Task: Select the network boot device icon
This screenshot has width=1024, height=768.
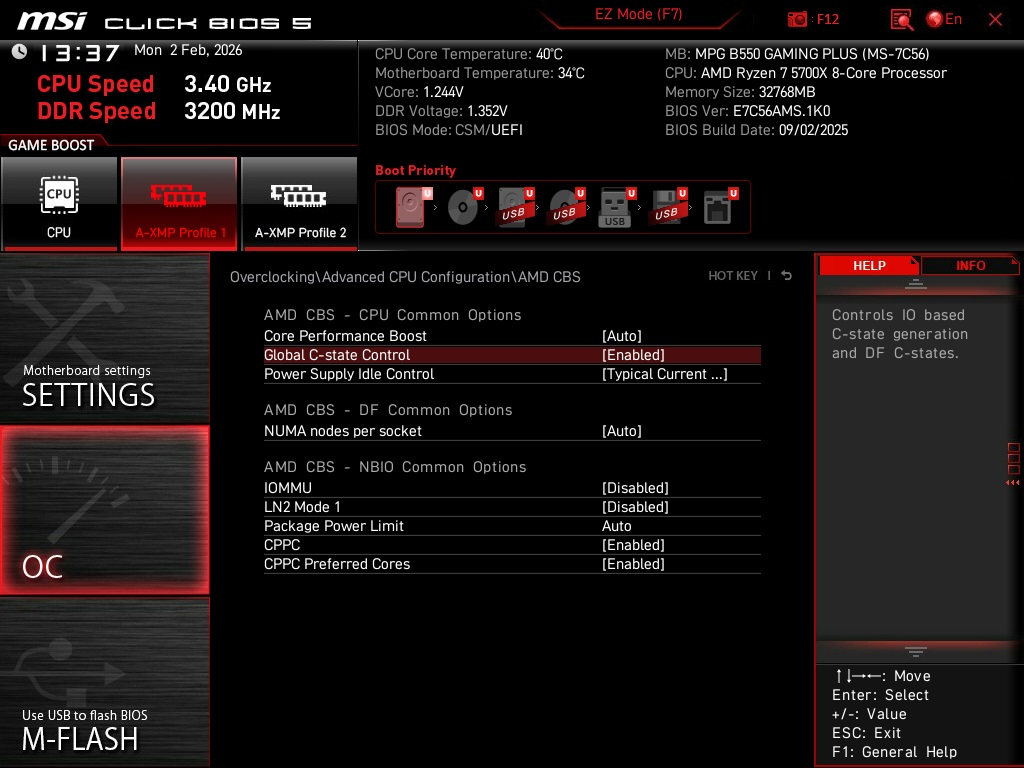Action: [718, 207]
